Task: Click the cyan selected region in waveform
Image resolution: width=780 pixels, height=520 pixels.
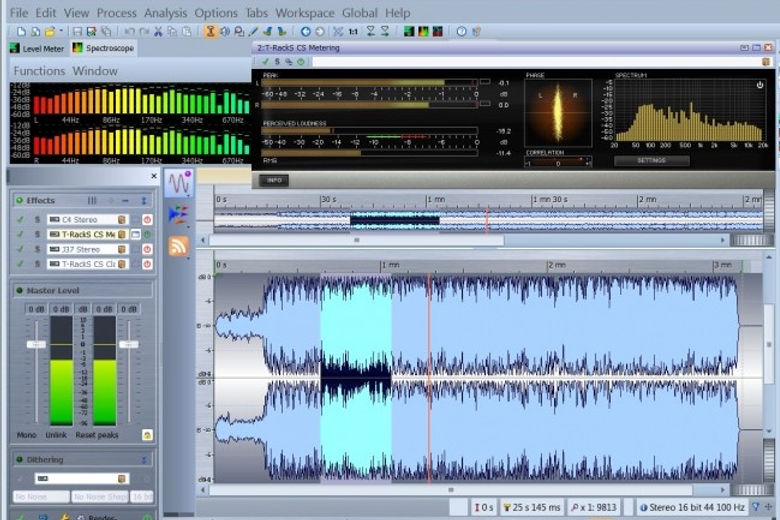Action: [x=356, y=377]
